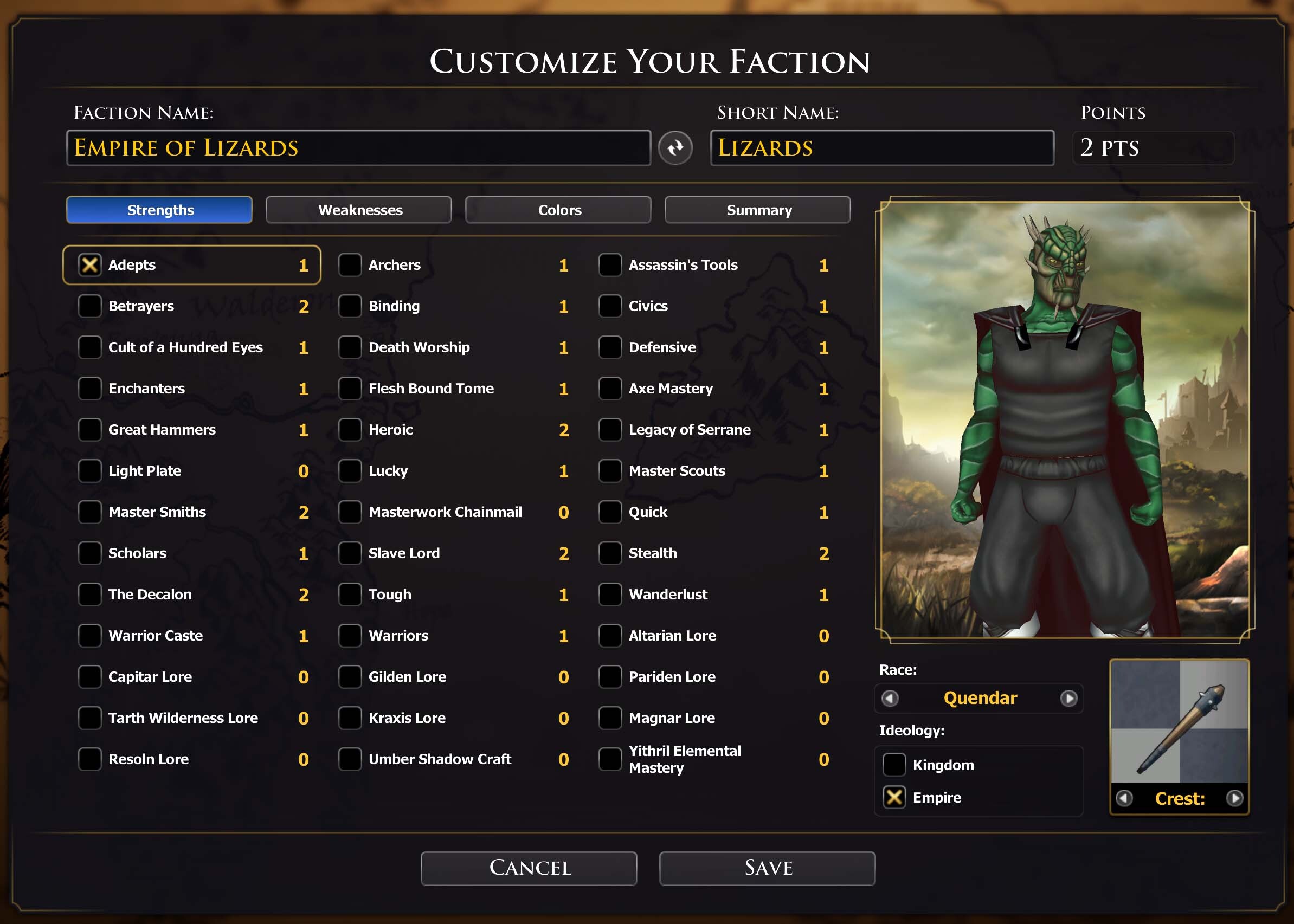Enable the Archers strength checkbox
1294x924 pixels.
point(350,264)
